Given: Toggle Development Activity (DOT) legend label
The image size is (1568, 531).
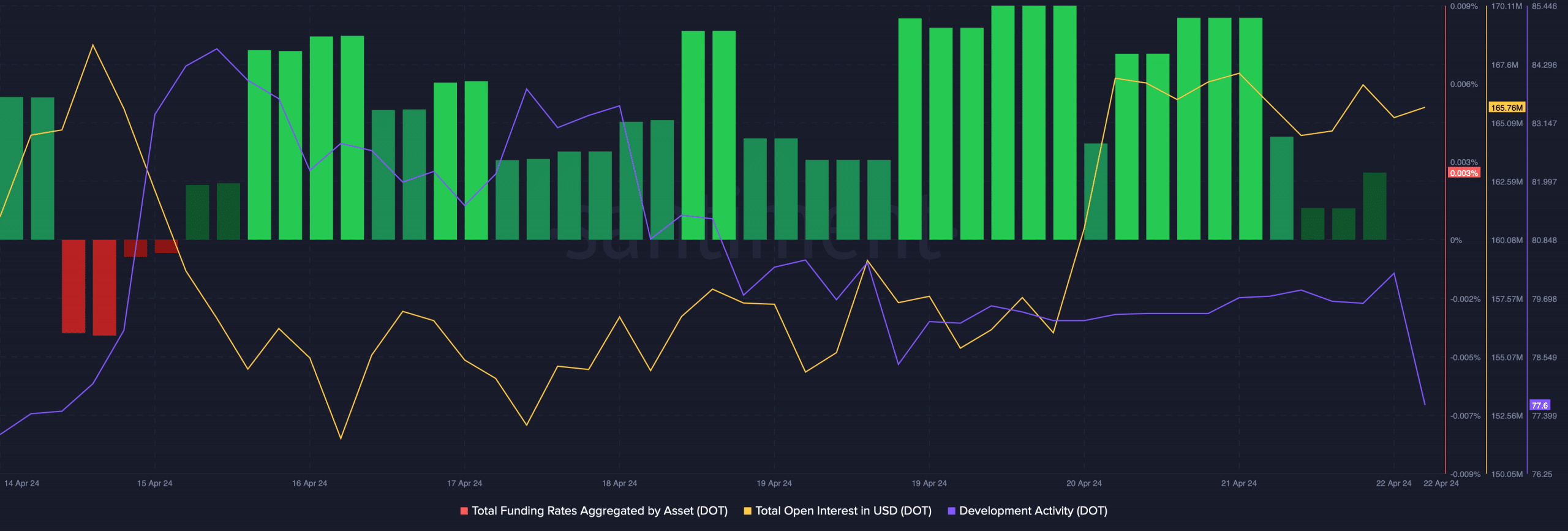Looking at the screenshot, I should coord(1033,511).
